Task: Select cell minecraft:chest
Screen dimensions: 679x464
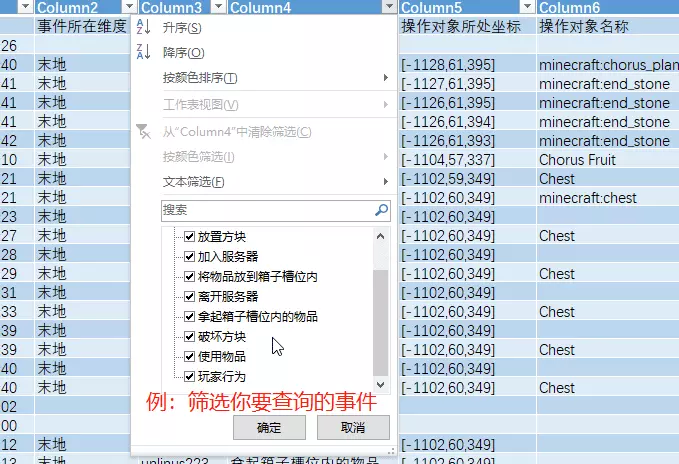Action: (608, 198)
